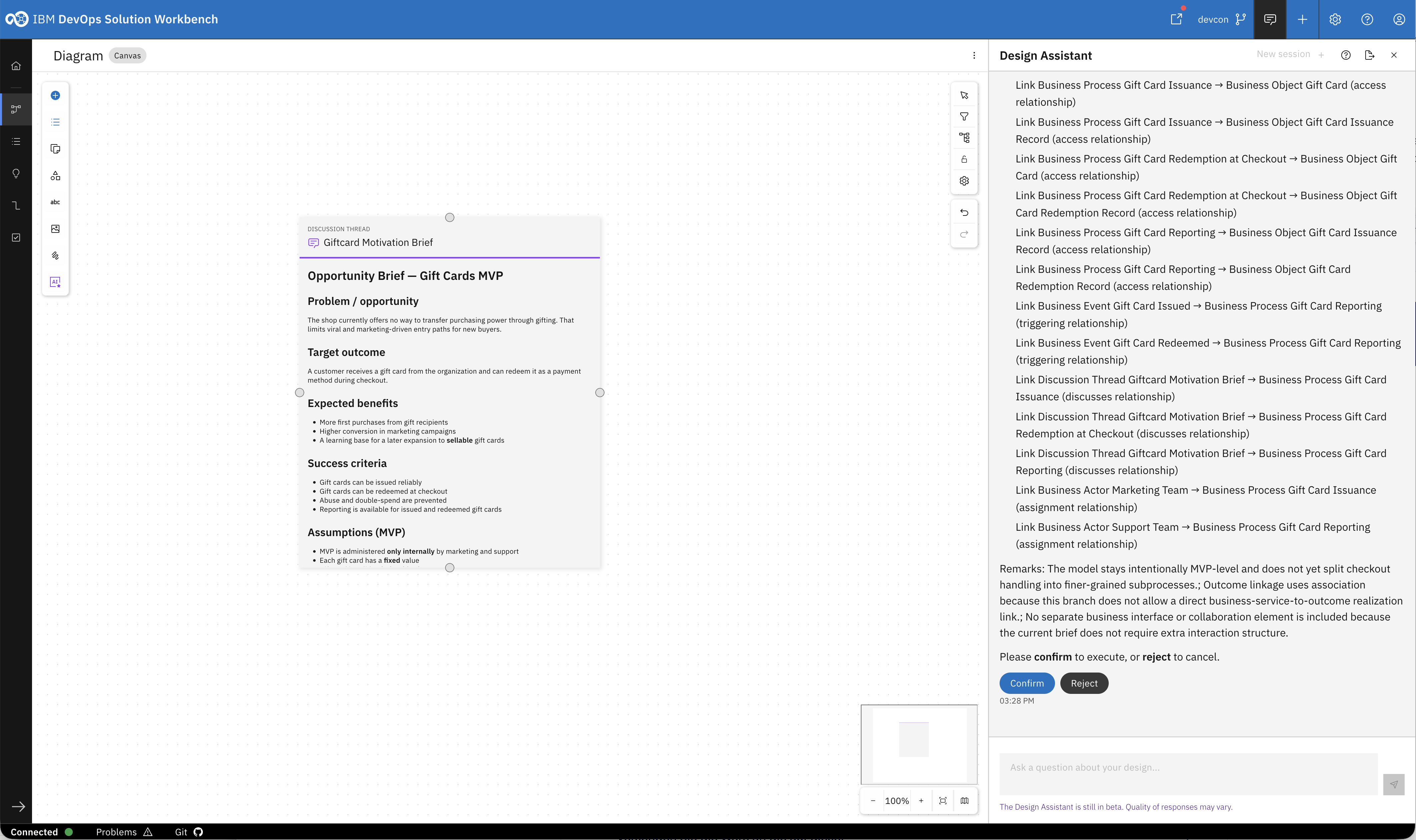Viewport: 1416px width, 840px height.
Task: Close the Design Assistant panel
Action: click(x=1394, y=55)
